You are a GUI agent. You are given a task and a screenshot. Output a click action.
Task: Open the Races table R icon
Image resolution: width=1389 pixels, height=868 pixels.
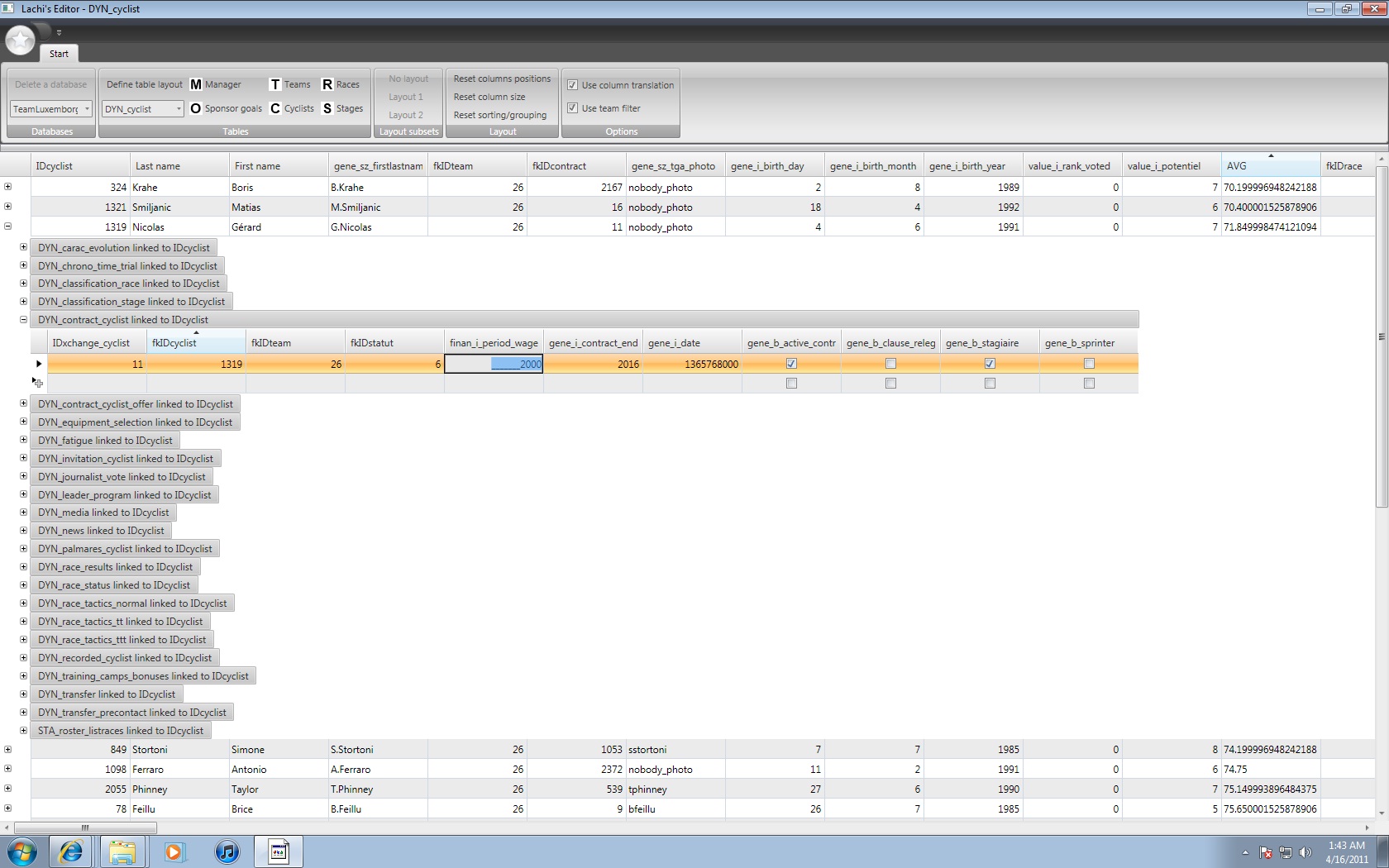pos(327,84)
